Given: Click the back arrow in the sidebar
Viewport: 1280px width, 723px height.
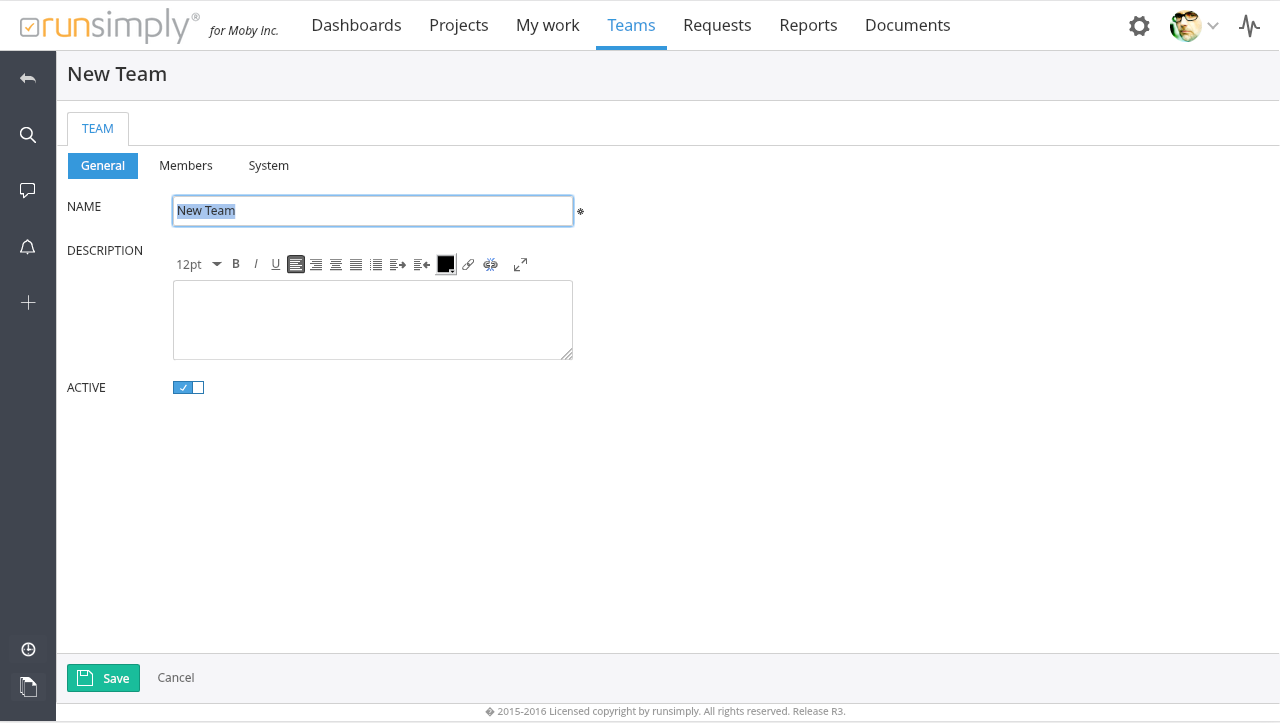Looking at the screenshot, I should point(28,78).
